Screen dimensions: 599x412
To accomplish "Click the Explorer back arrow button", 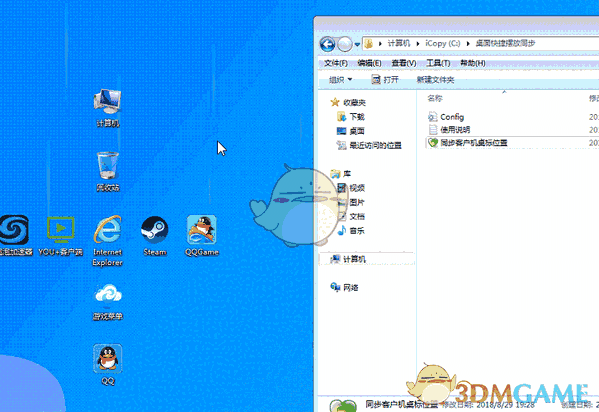I will coord(327,44).
